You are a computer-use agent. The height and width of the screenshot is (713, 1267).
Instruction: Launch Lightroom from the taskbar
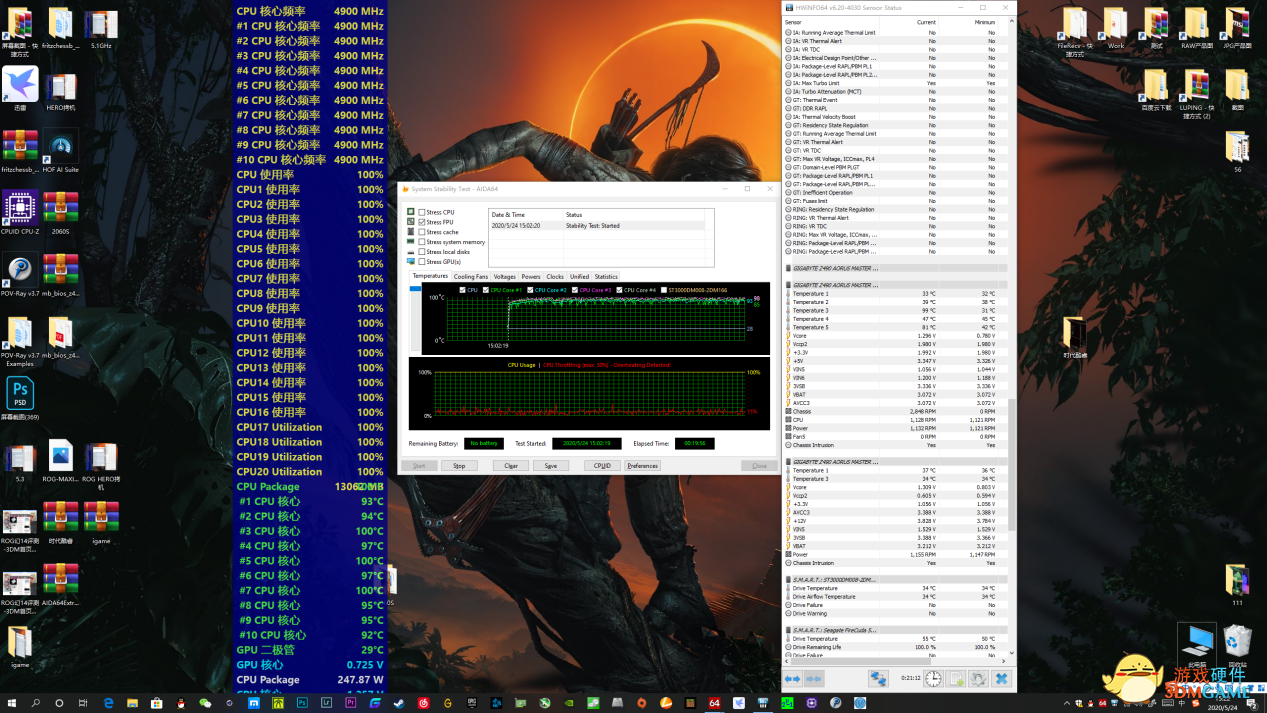(x=326, y=703)
